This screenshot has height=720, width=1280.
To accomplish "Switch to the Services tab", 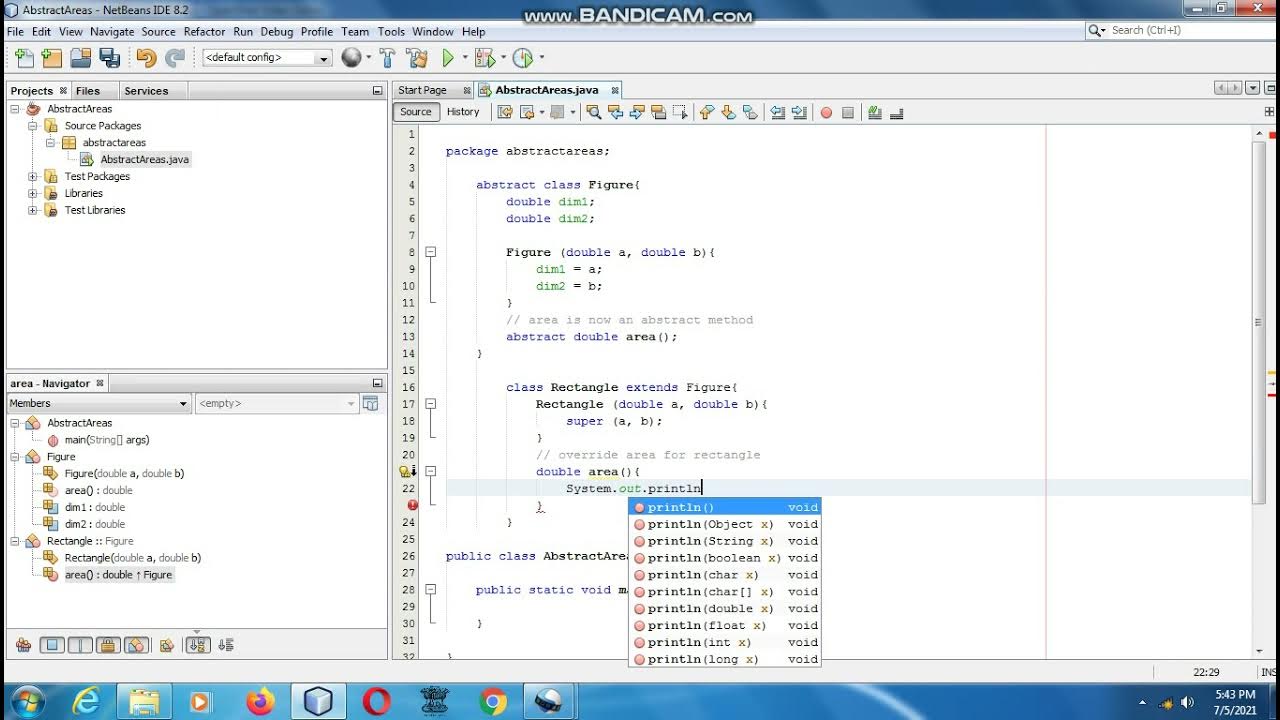I will click(146, 90).
